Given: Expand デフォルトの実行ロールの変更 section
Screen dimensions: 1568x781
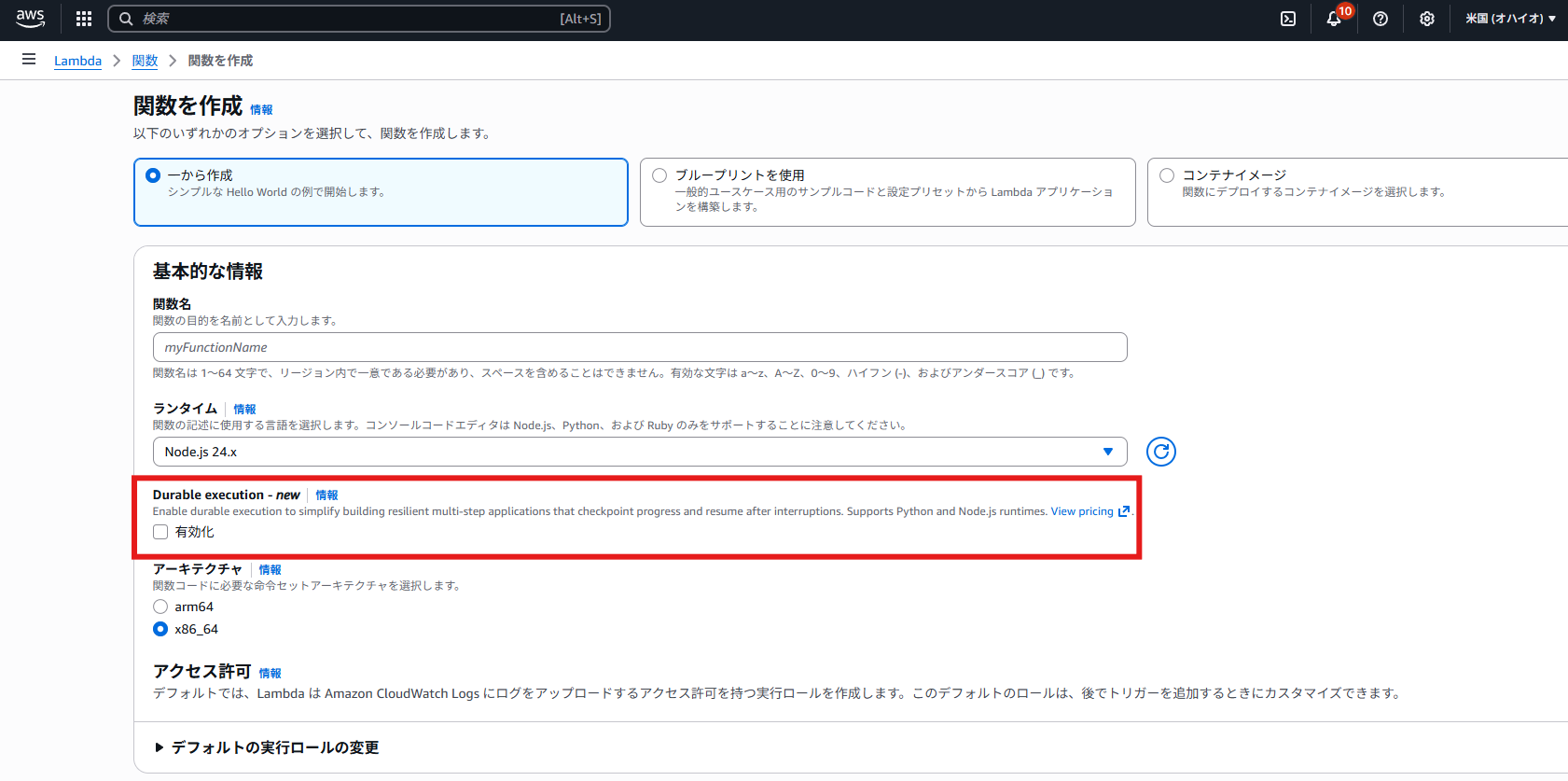Looking at the screenshot, I should 267,747.
